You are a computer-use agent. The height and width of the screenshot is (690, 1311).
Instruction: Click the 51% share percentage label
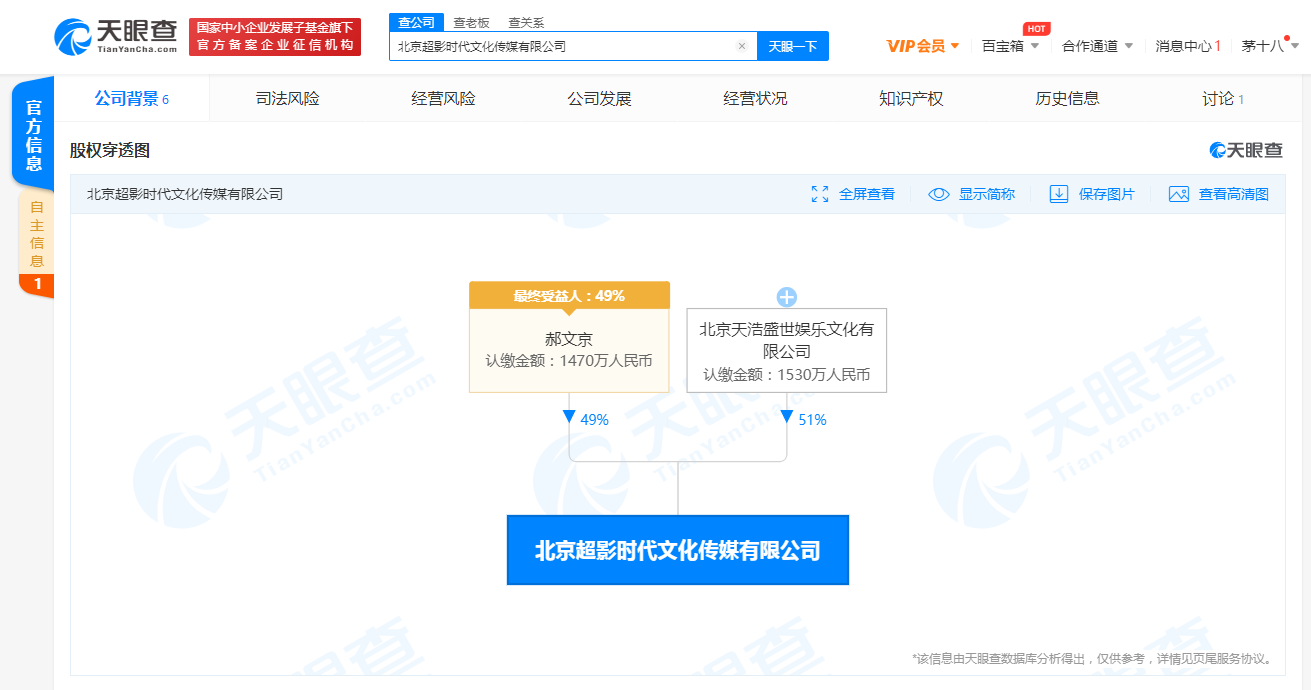[812, 420]
